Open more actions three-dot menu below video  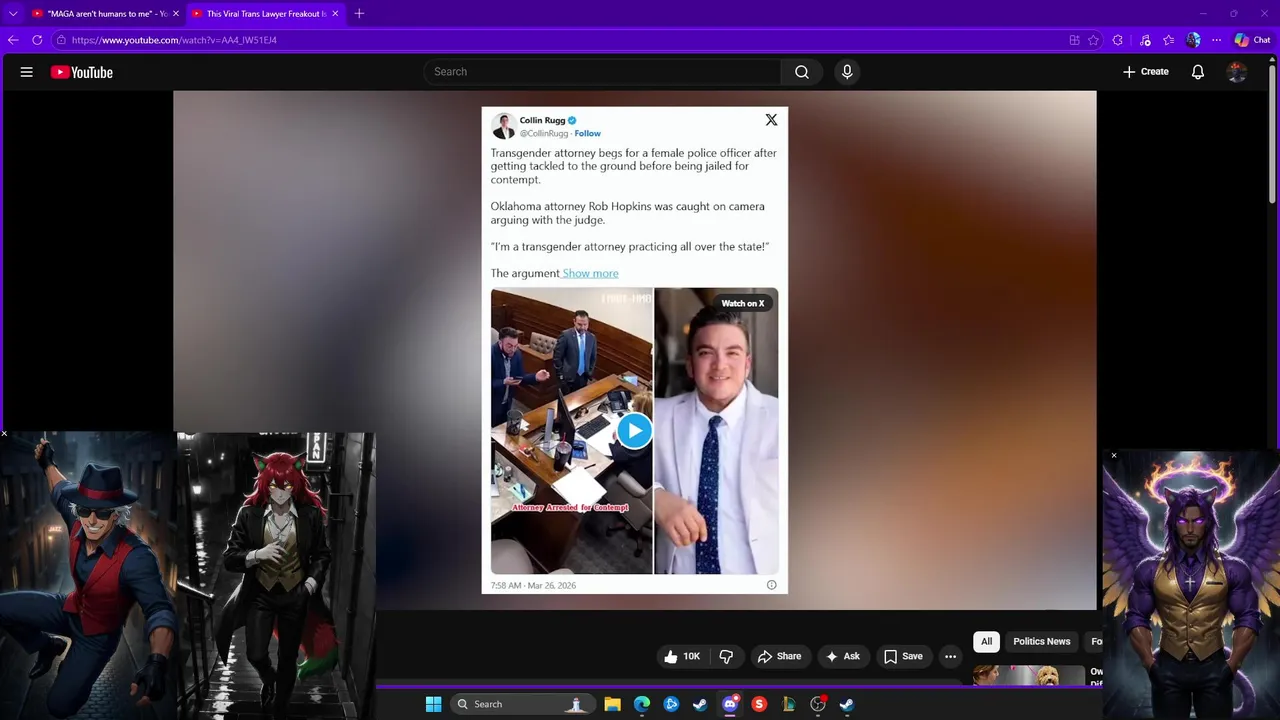tap(950, 657)
